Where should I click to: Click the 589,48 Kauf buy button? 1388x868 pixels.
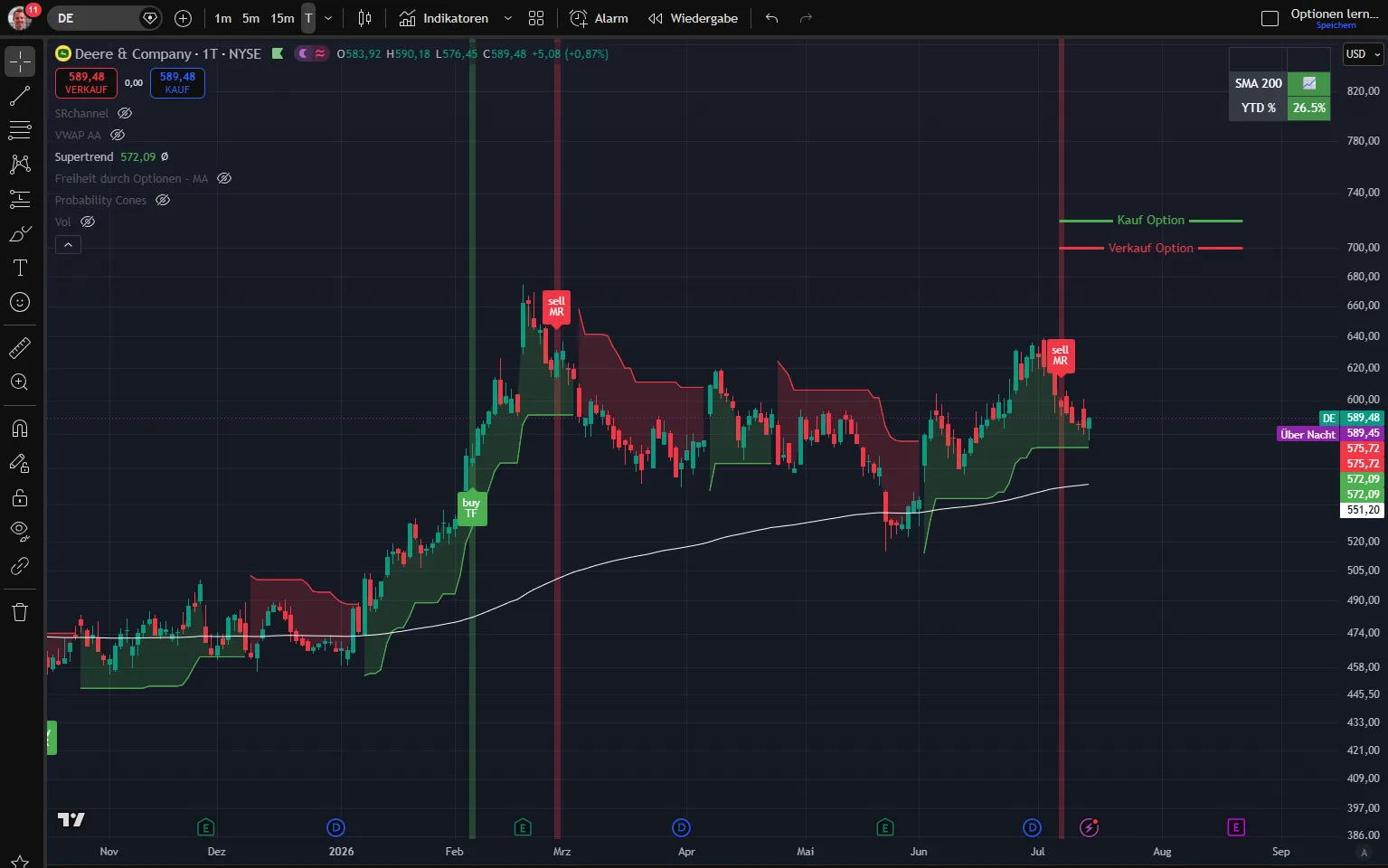[x=177, y=83]
